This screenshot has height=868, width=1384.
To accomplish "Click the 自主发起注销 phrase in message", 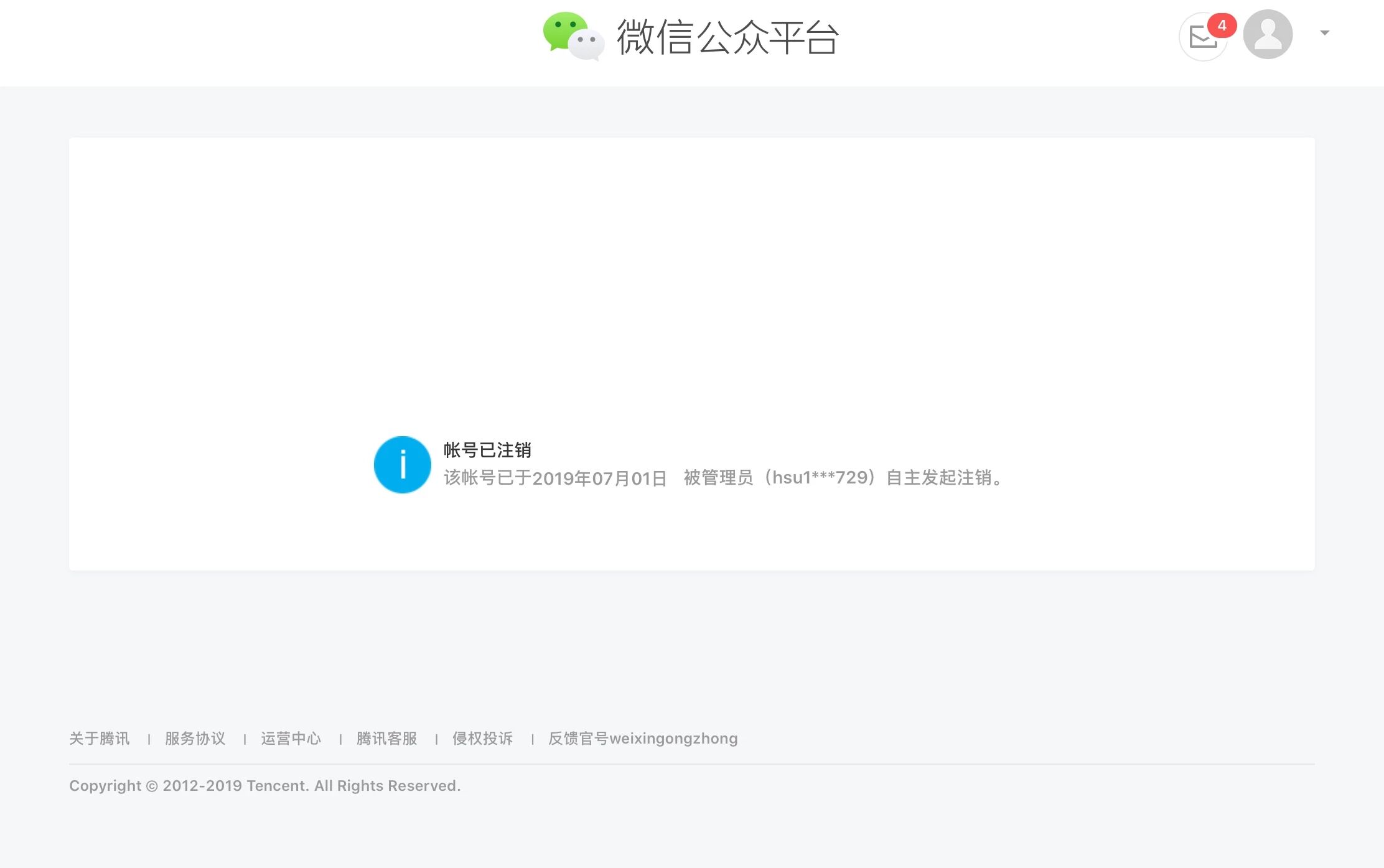I will click(938, 478).
